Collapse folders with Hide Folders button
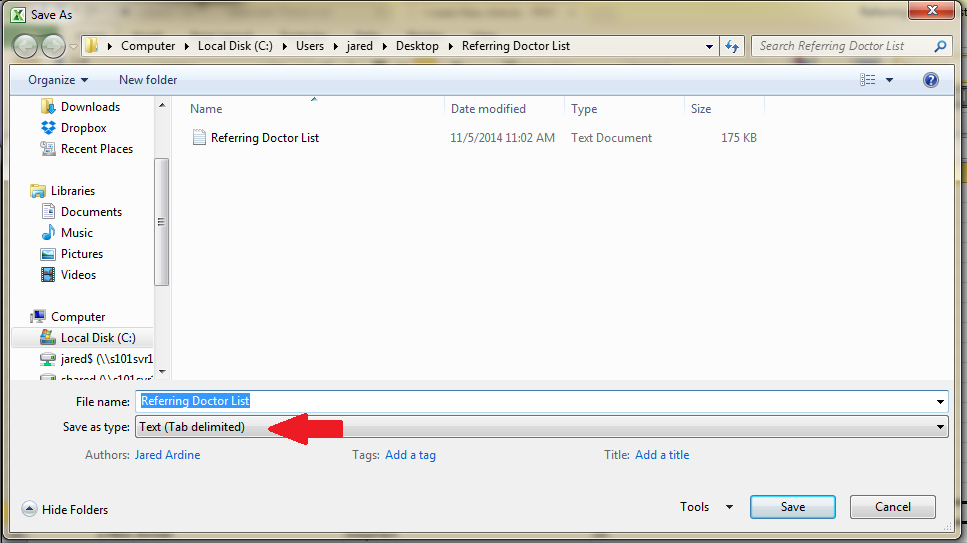The image size is (967, 543). (x=65, y=509)
